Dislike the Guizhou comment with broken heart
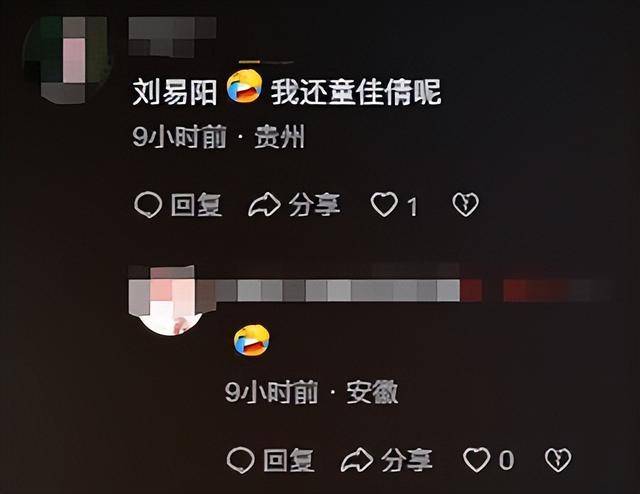The width and height of the screenshot is (640, 494). click(465, 204)
